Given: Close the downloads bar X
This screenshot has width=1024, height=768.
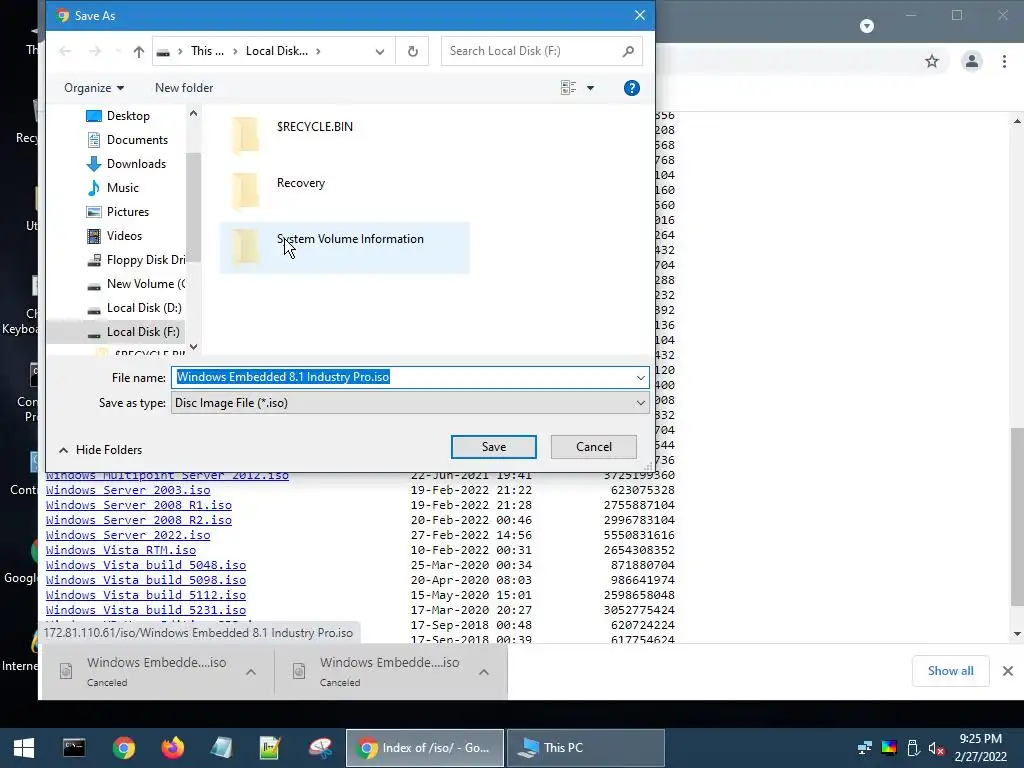Looking at the screenshot, I should 1008,671.
